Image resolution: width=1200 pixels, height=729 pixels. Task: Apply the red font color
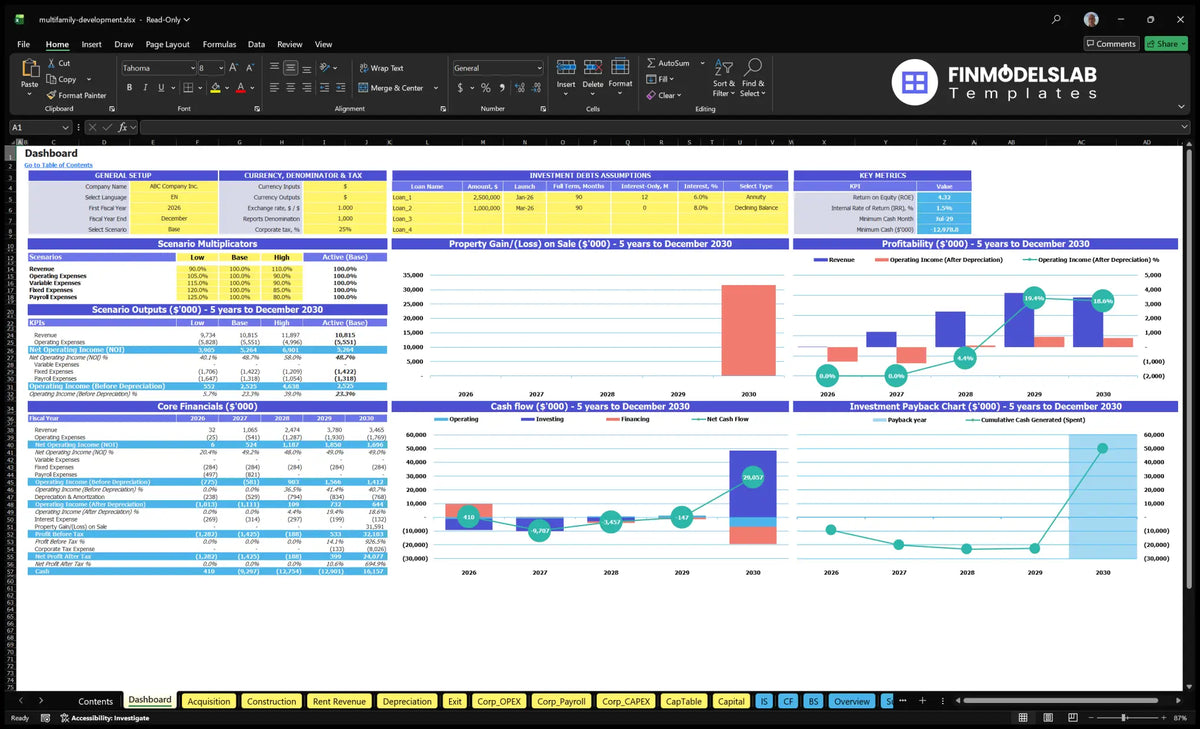click(x=240, y=88)
